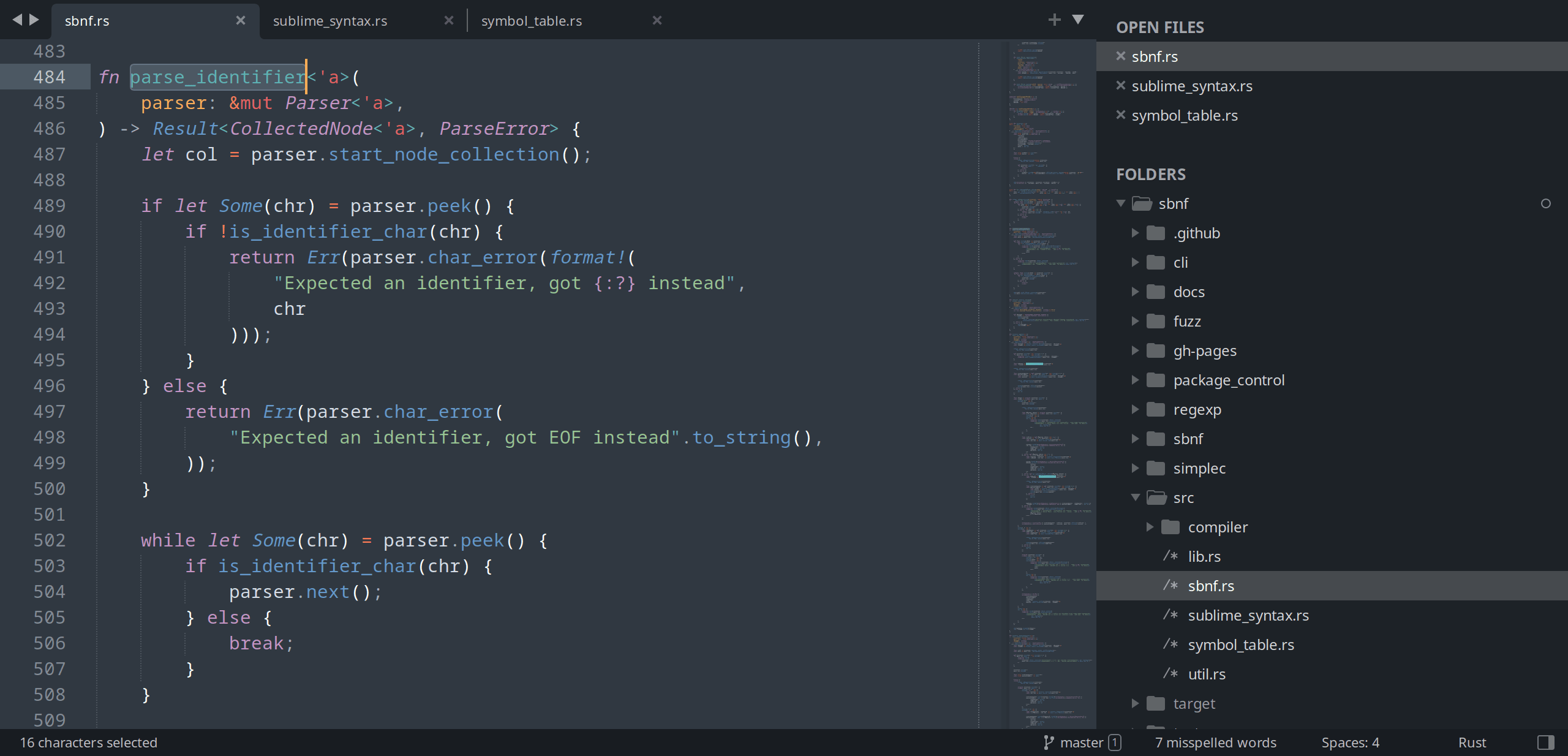
Task: Click the minimap to jump elsewhere in file
Action: pos(1050,368)
